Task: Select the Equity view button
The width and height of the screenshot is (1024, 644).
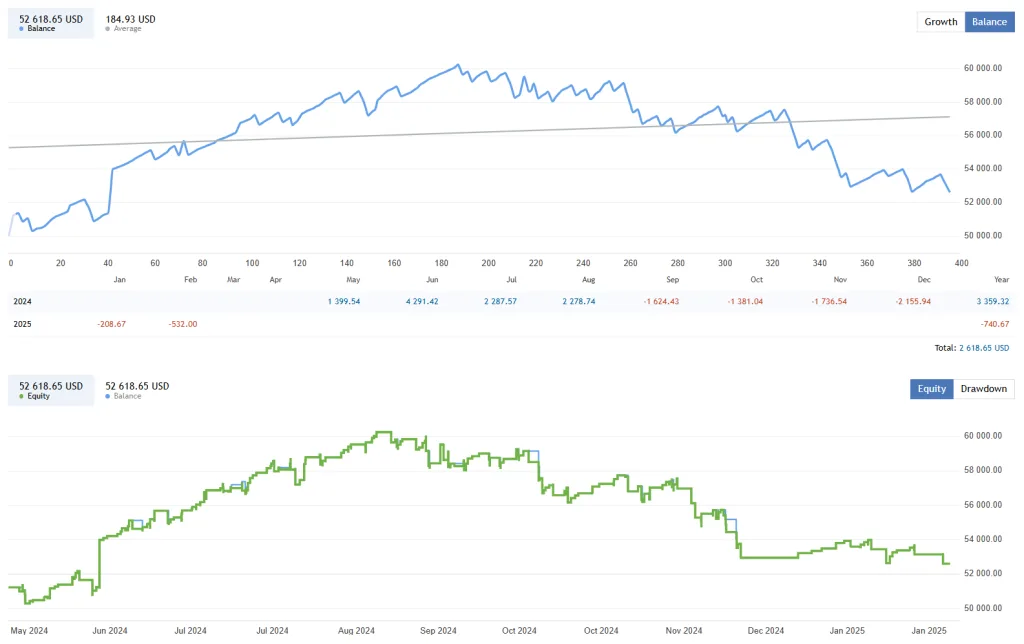Action: click(931, 389)
